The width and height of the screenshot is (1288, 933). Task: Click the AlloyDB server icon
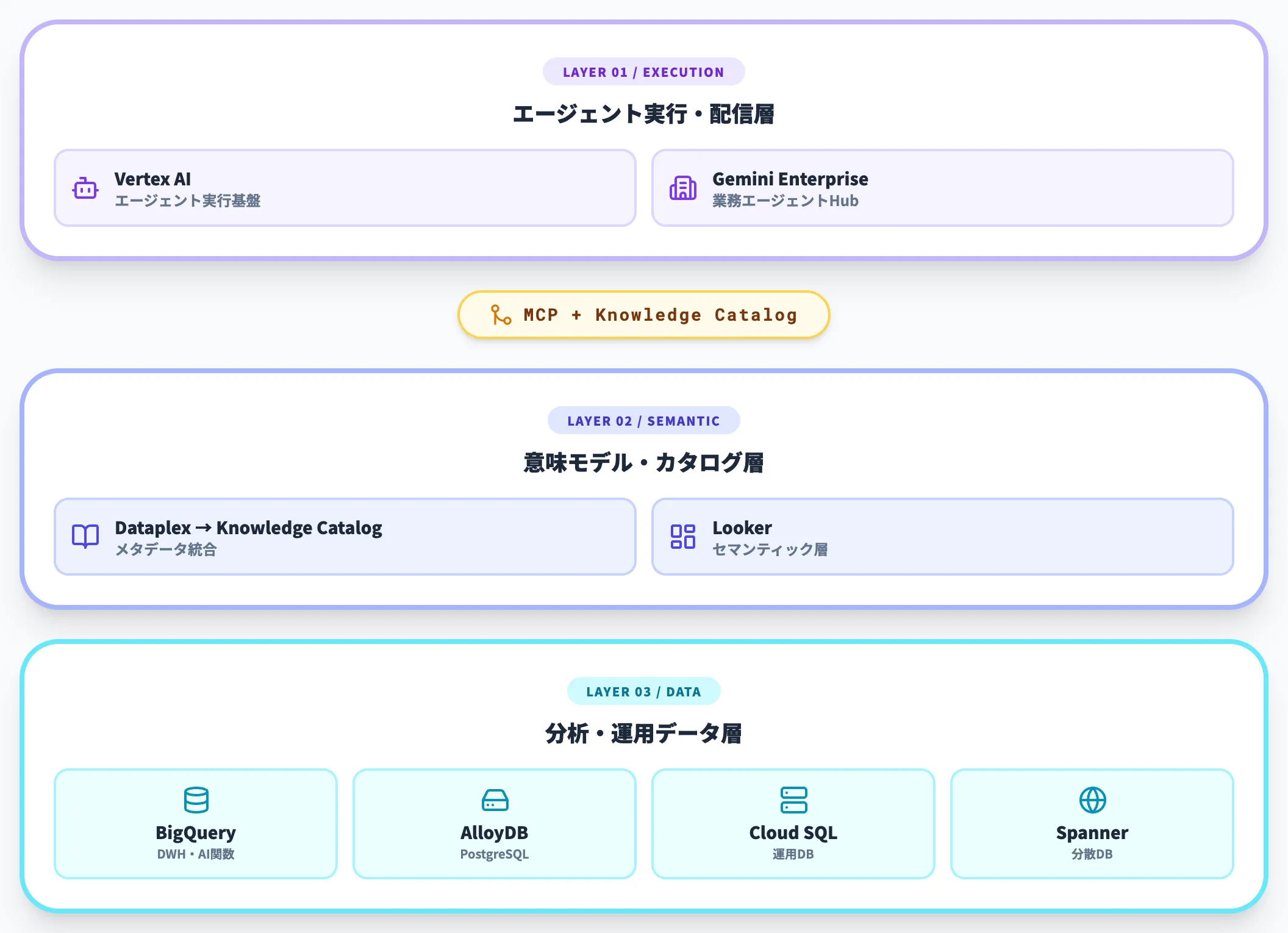pos(494,800)
